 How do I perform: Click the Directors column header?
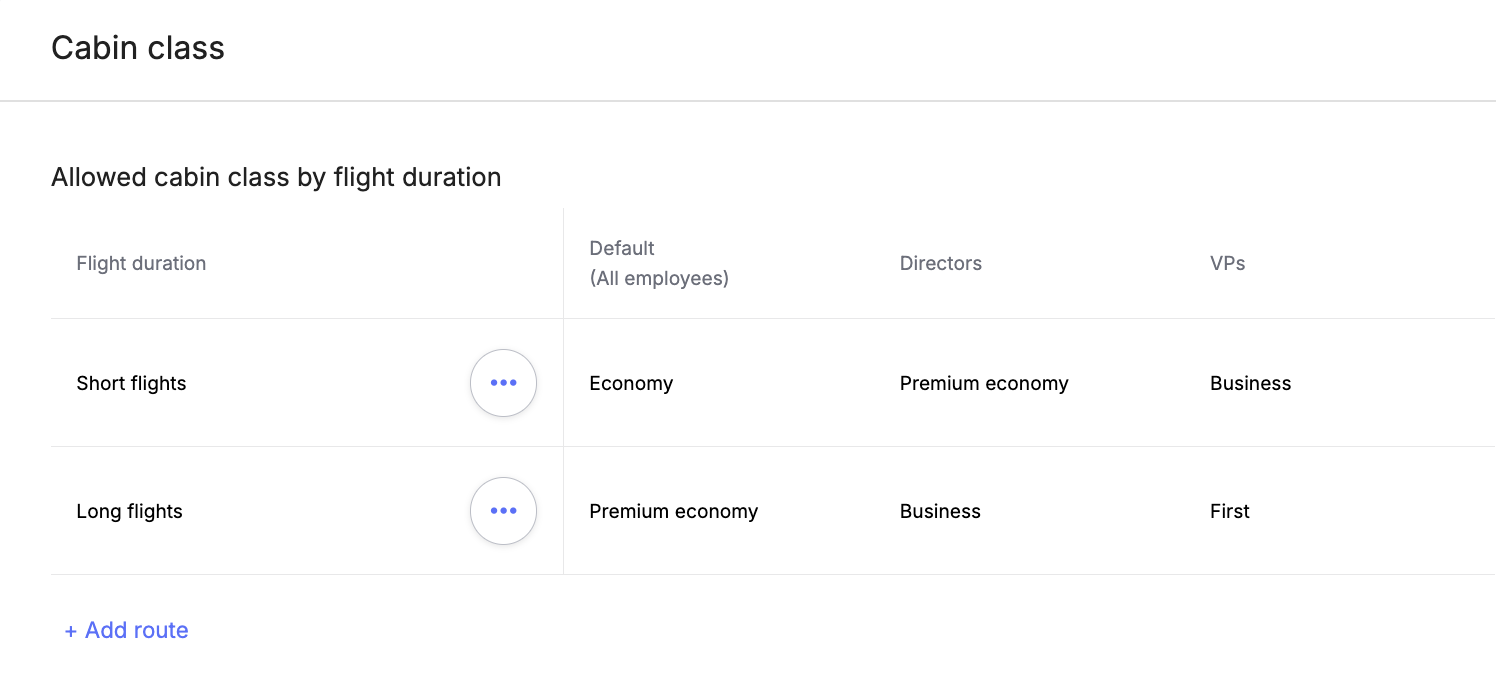tap(940, 263)
